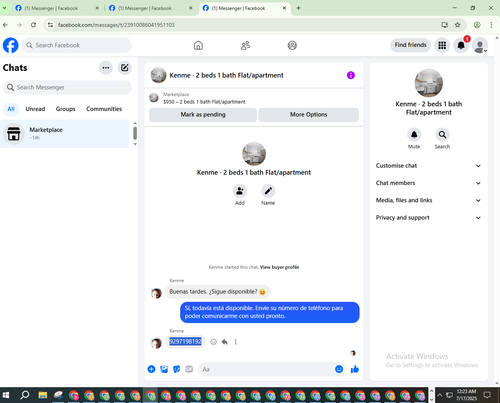
Task: Open the apps grid menu icon
Action: tap(442, 45)
